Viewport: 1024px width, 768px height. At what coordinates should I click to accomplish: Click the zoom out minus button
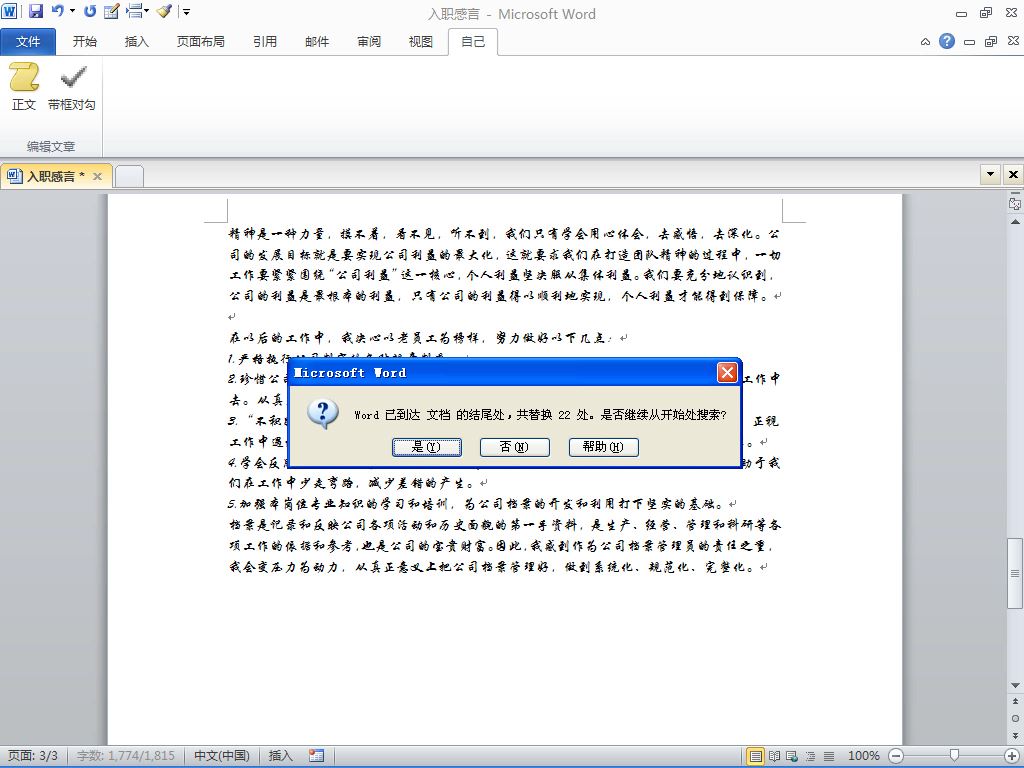[x=896, y=756]
